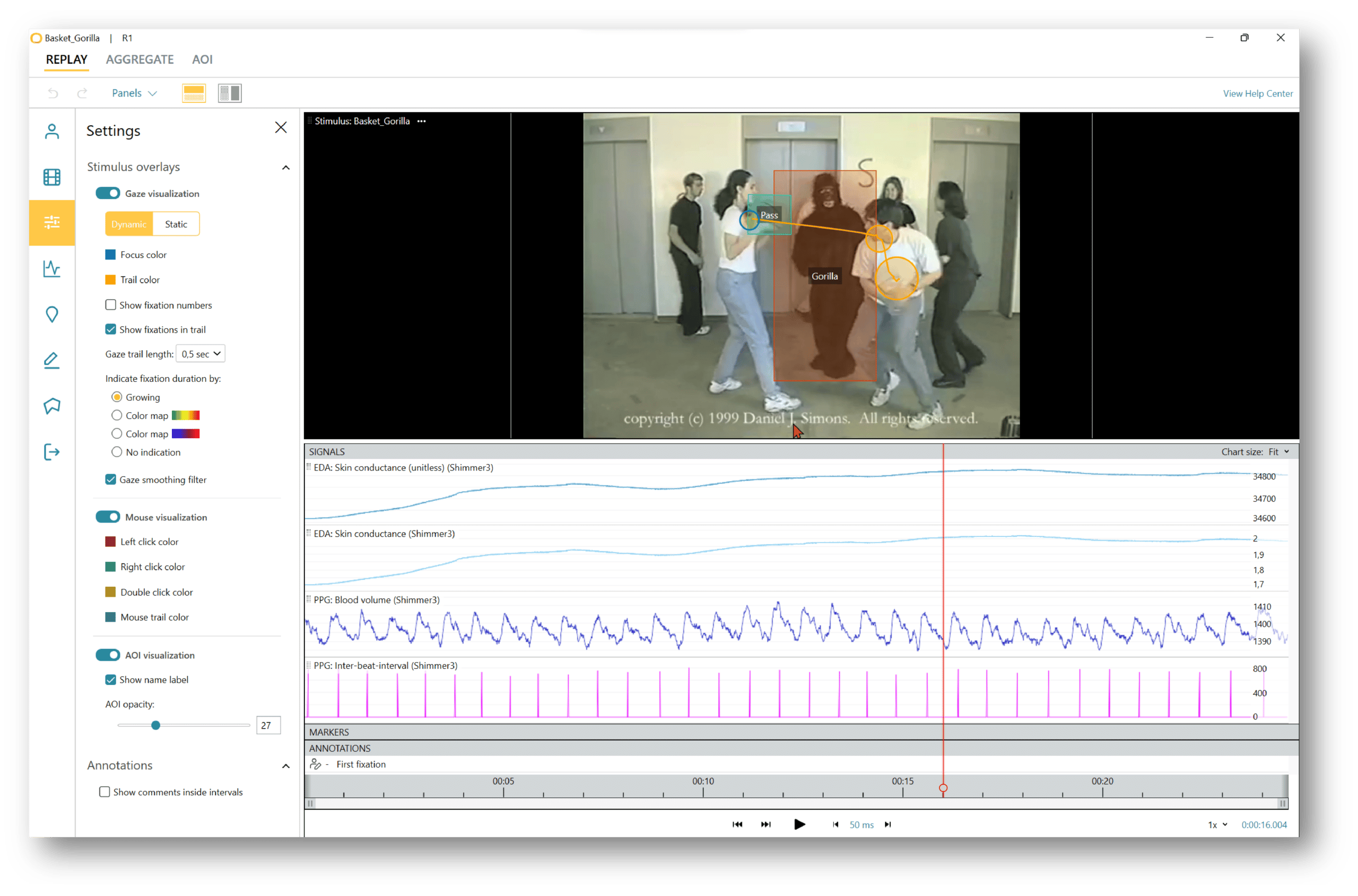Screen dimensions: 1358x896
Task: Open the export arrow sidebar icon
Action: tap(52, 453)
